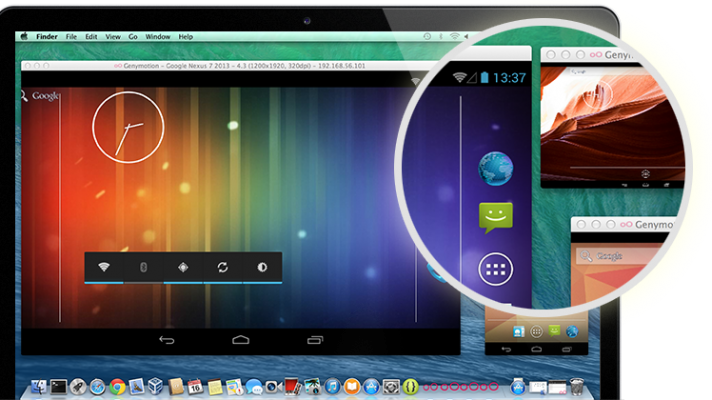The width and height of the screenshot is (712, 400).
Task: Open the Edit menu
Action: 91,36
